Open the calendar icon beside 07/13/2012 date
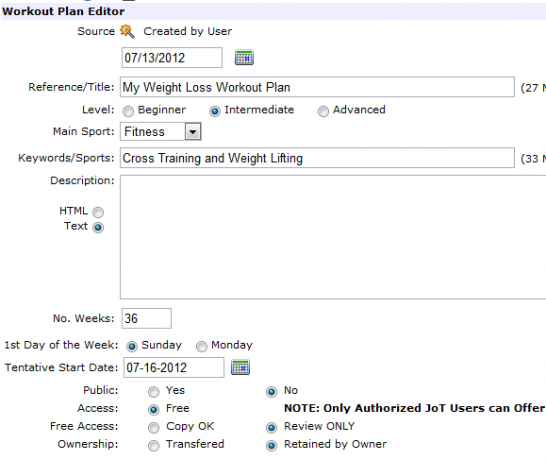Viewport: 546px width, 460px height. [244, 57]
